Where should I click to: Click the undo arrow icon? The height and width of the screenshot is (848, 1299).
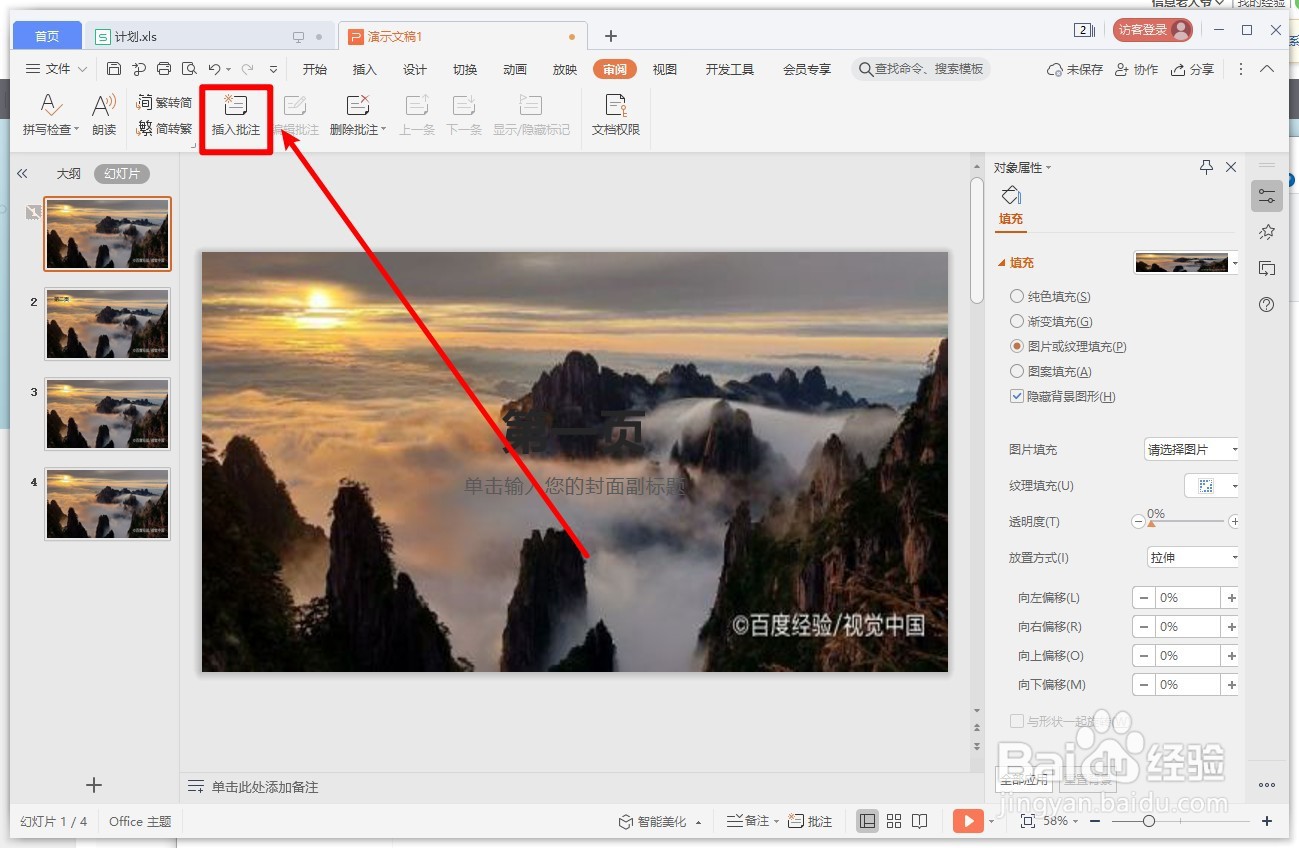[214, 69]
